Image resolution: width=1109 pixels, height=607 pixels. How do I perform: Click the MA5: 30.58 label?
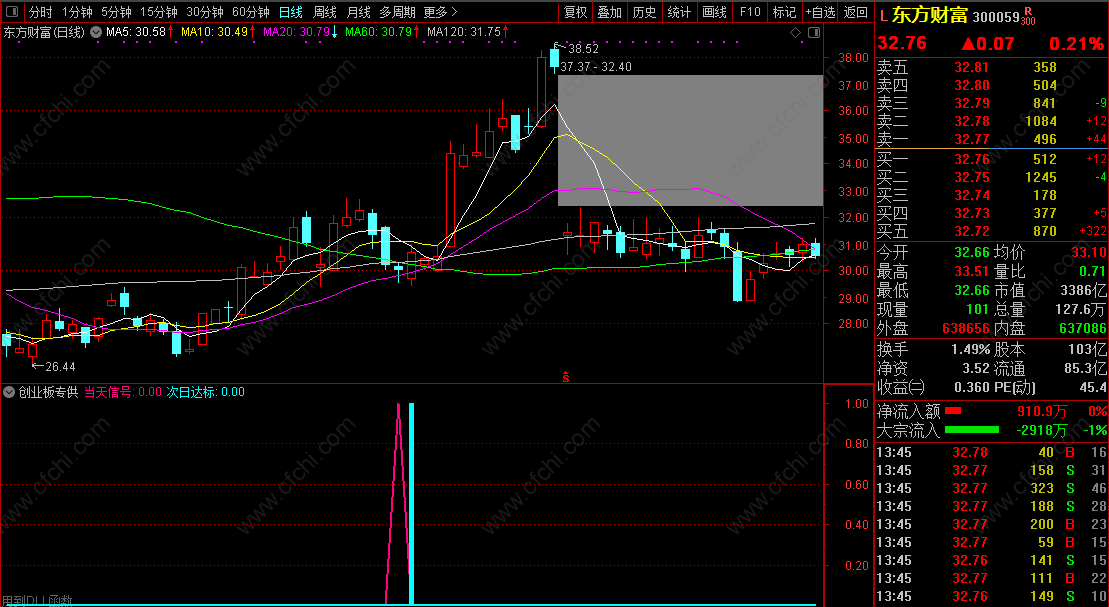136,32
